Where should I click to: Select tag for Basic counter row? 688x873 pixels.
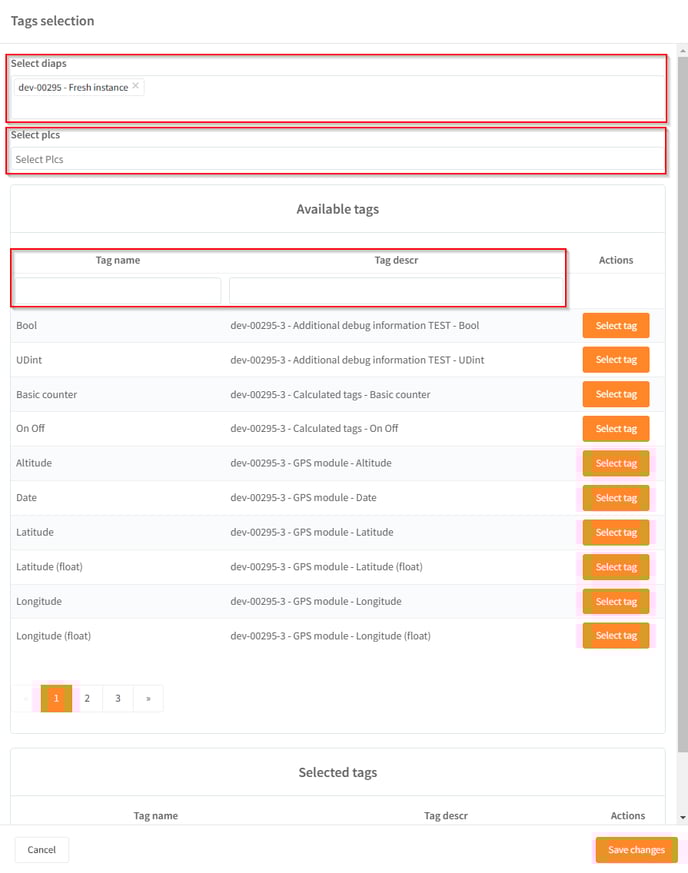[x=616, y=394]
